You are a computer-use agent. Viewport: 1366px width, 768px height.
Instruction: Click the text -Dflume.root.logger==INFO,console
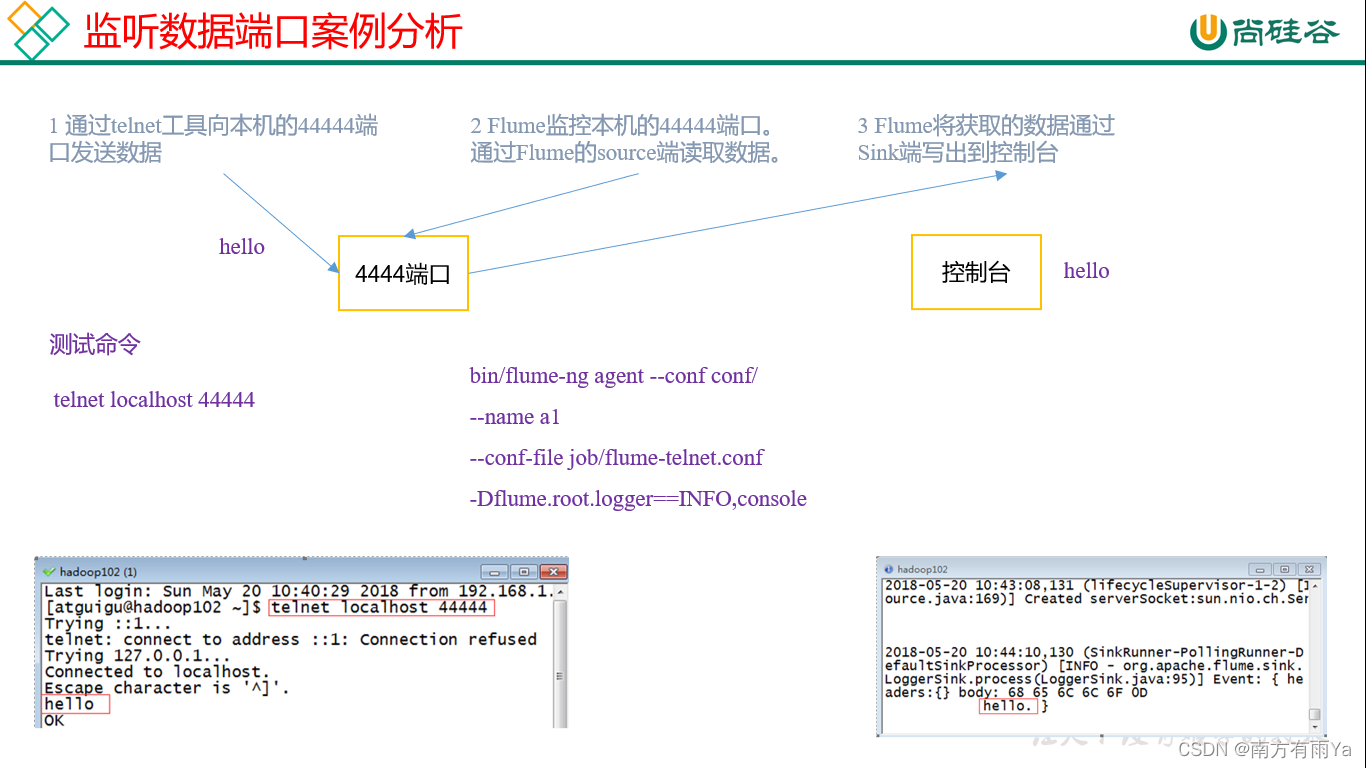[x=638, y=499]
